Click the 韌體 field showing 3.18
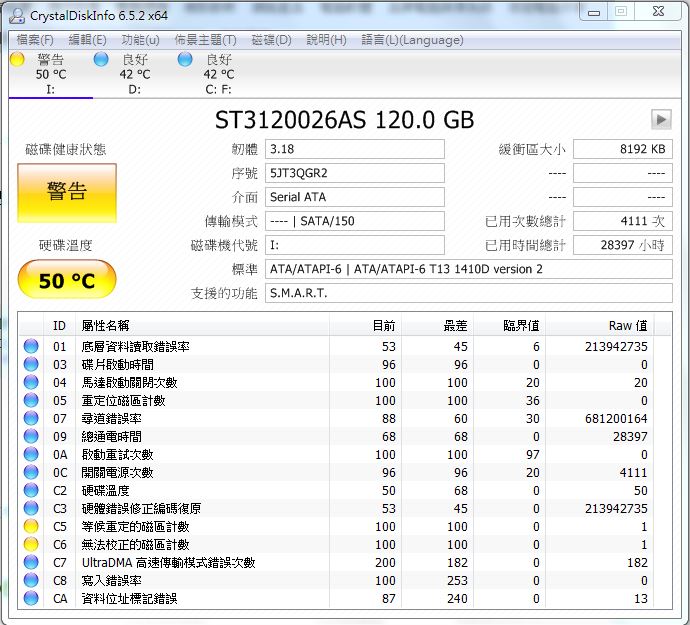The width and height of the screenshot is (690, 625). [x=354, y=149]
